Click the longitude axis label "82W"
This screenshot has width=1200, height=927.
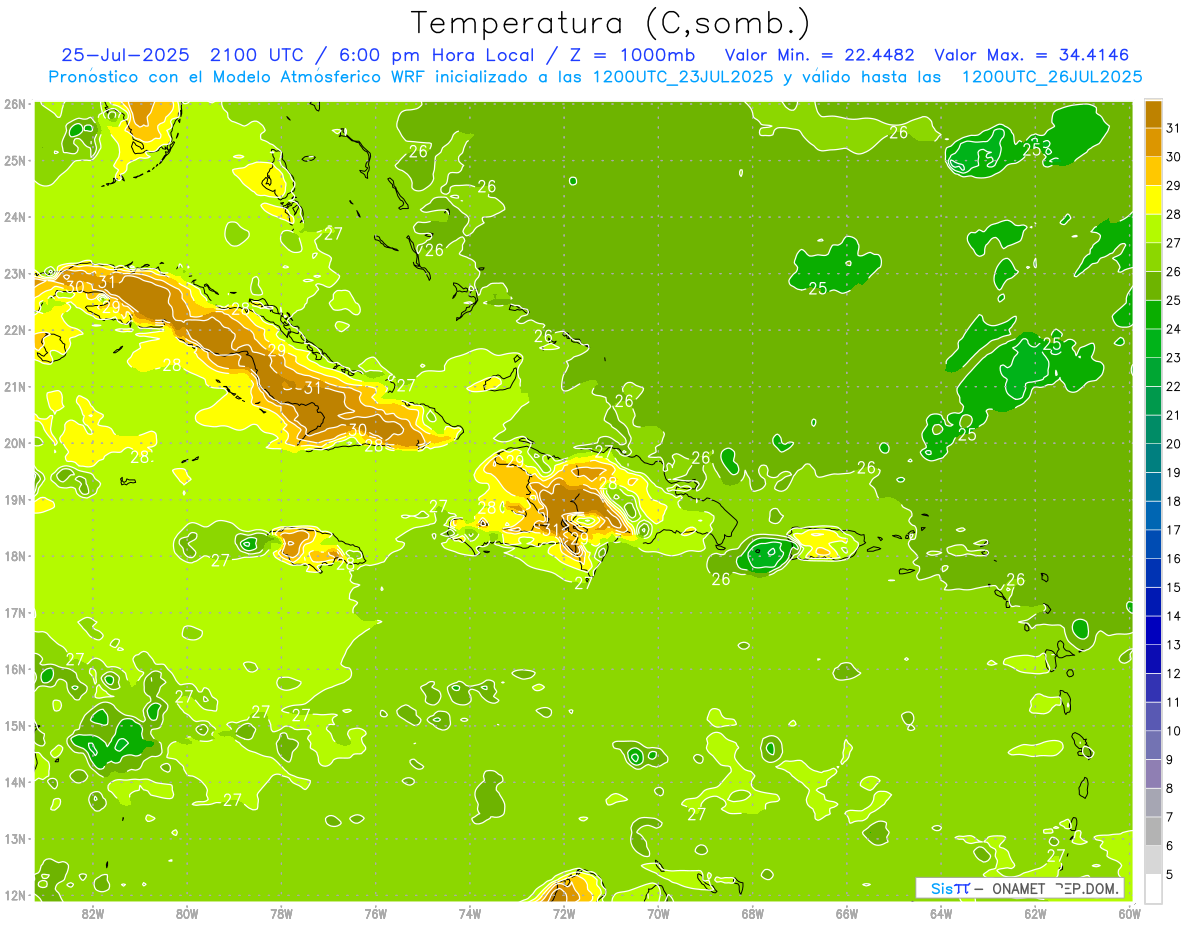pyautogui.click(x=92, y=913)
